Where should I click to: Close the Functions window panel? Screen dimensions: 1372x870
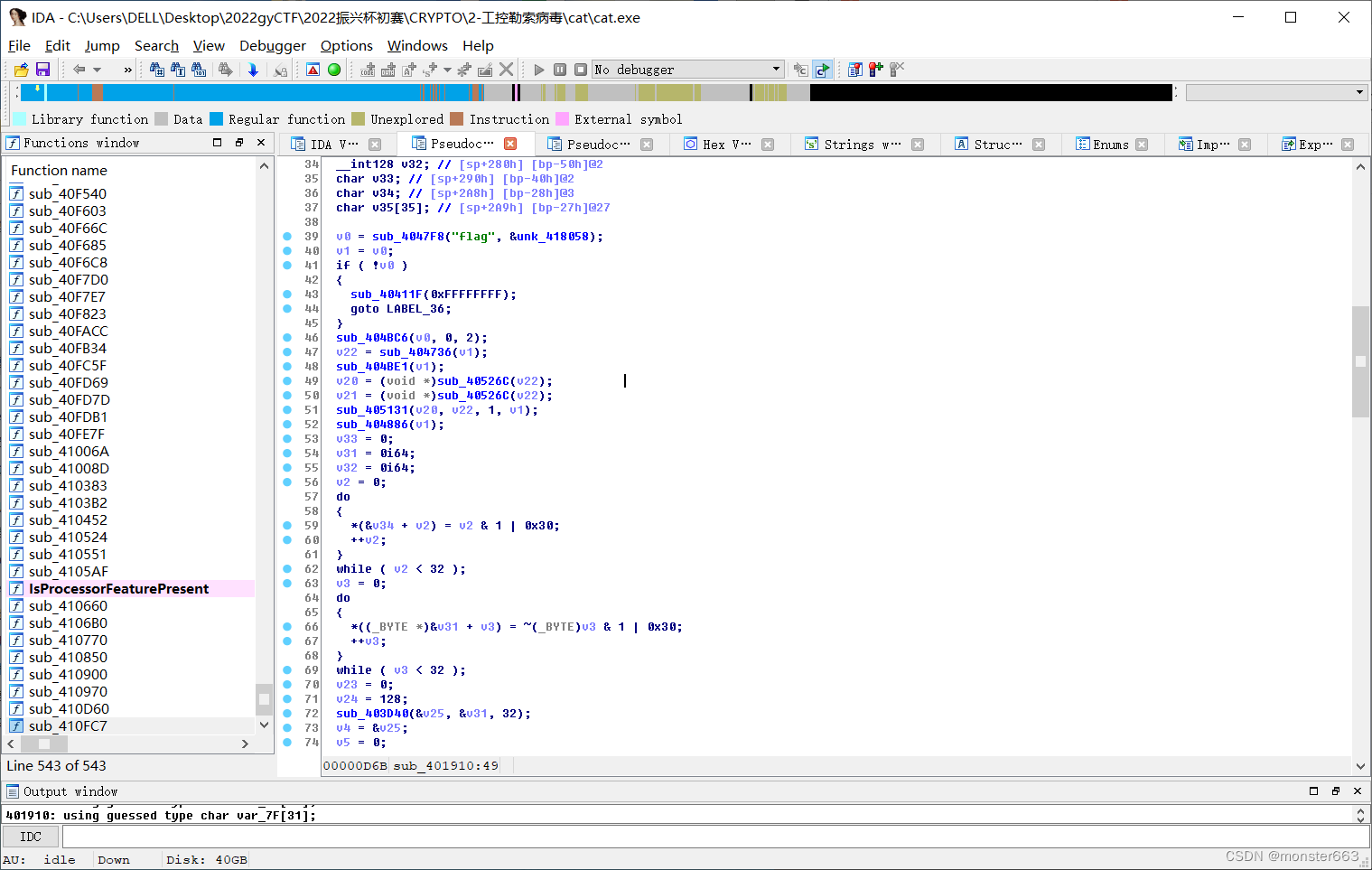[x=261, y=143]
